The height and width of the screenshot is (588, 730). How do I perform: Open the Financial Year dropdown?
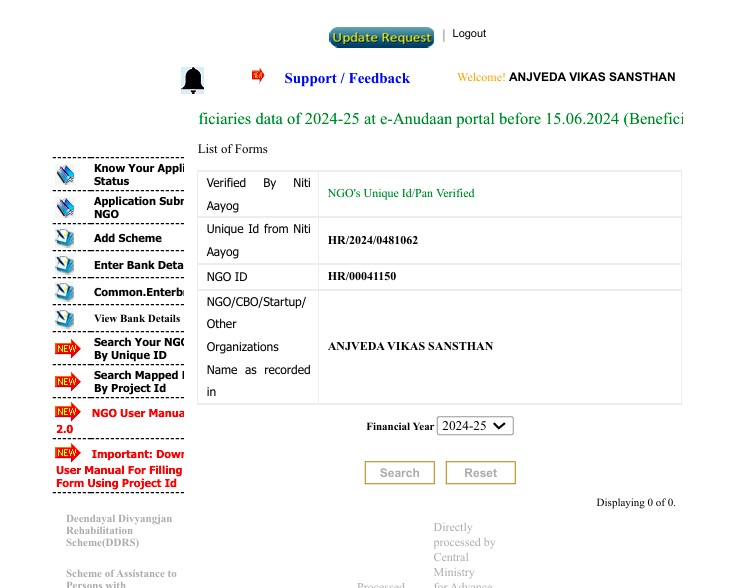[x=475, y=426]
